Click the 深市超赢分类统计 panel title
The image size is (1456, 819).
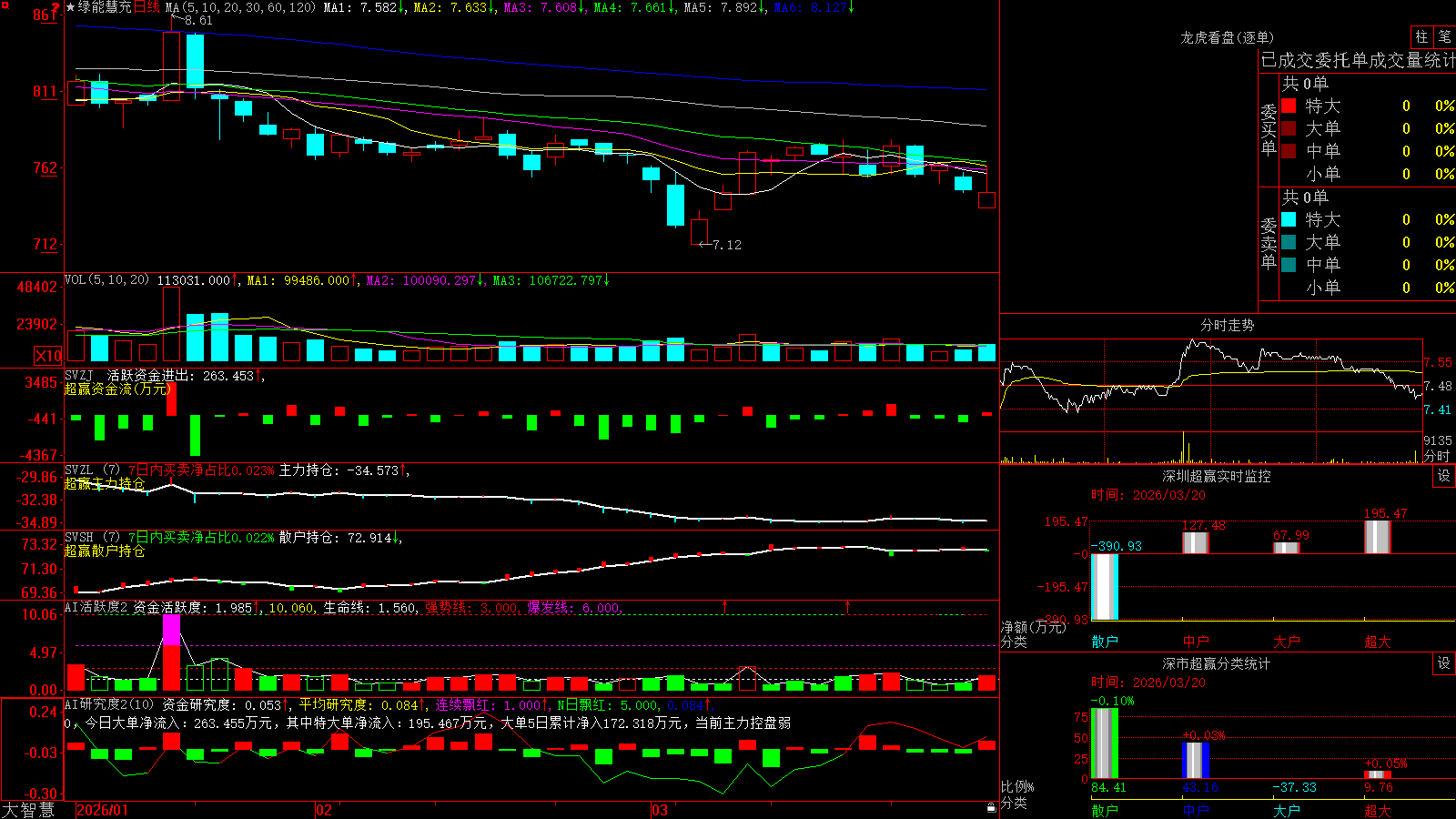(x=1217, y=663)
